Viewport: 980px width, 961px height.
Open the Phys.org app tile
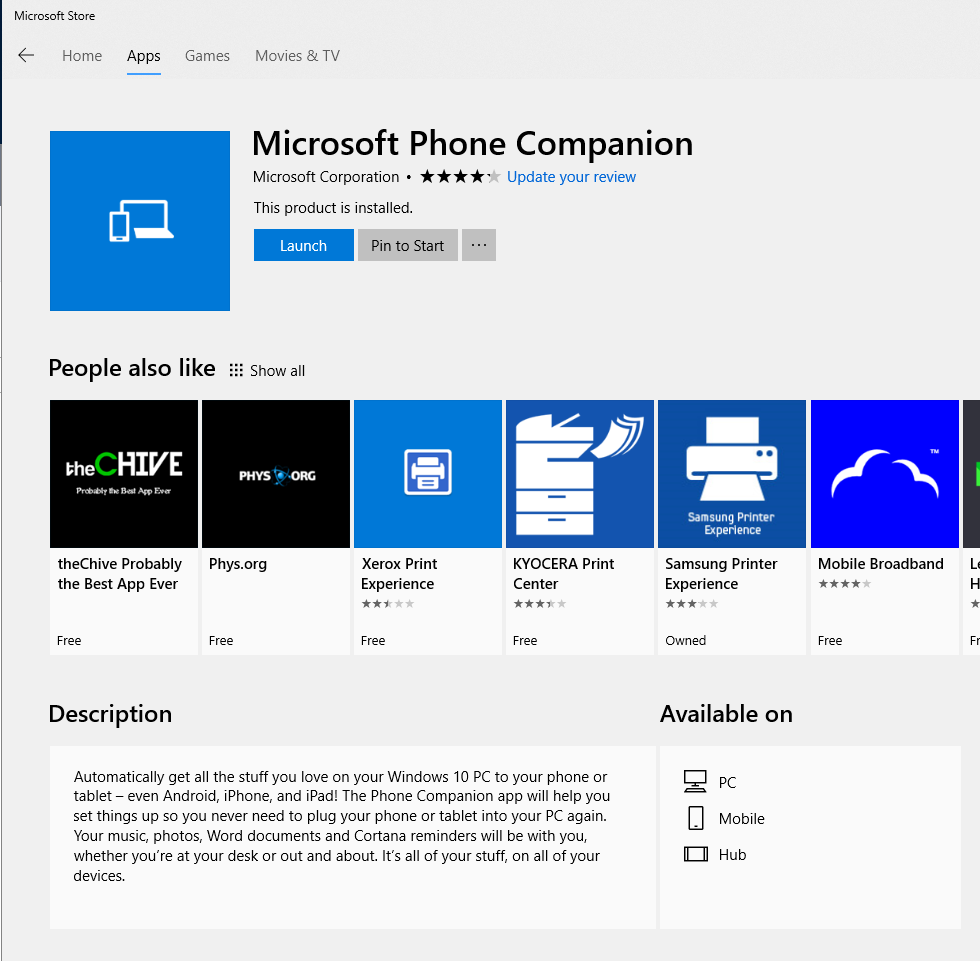point(276,474)
